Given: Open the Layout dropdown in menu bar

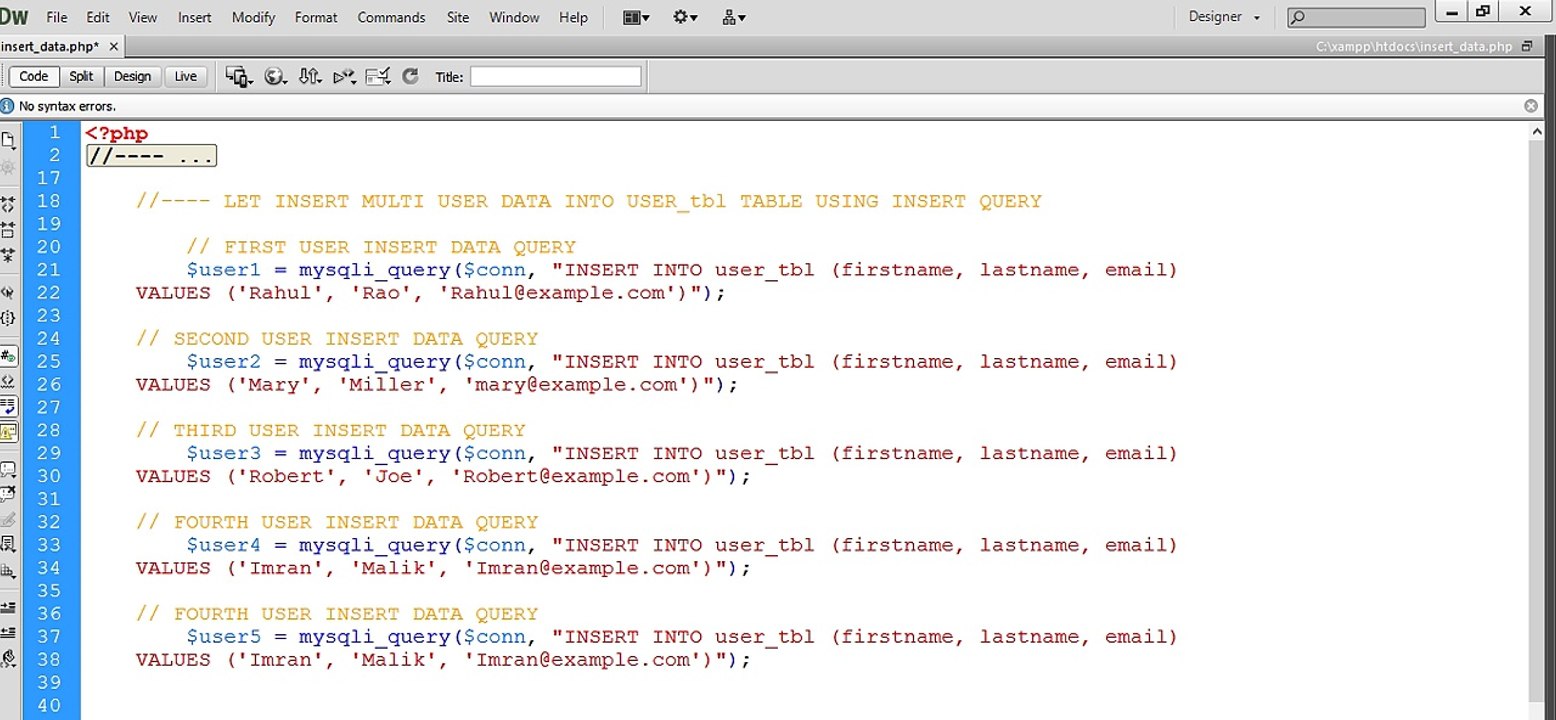Looking at the screenshot, I should [x=636, y=17].
